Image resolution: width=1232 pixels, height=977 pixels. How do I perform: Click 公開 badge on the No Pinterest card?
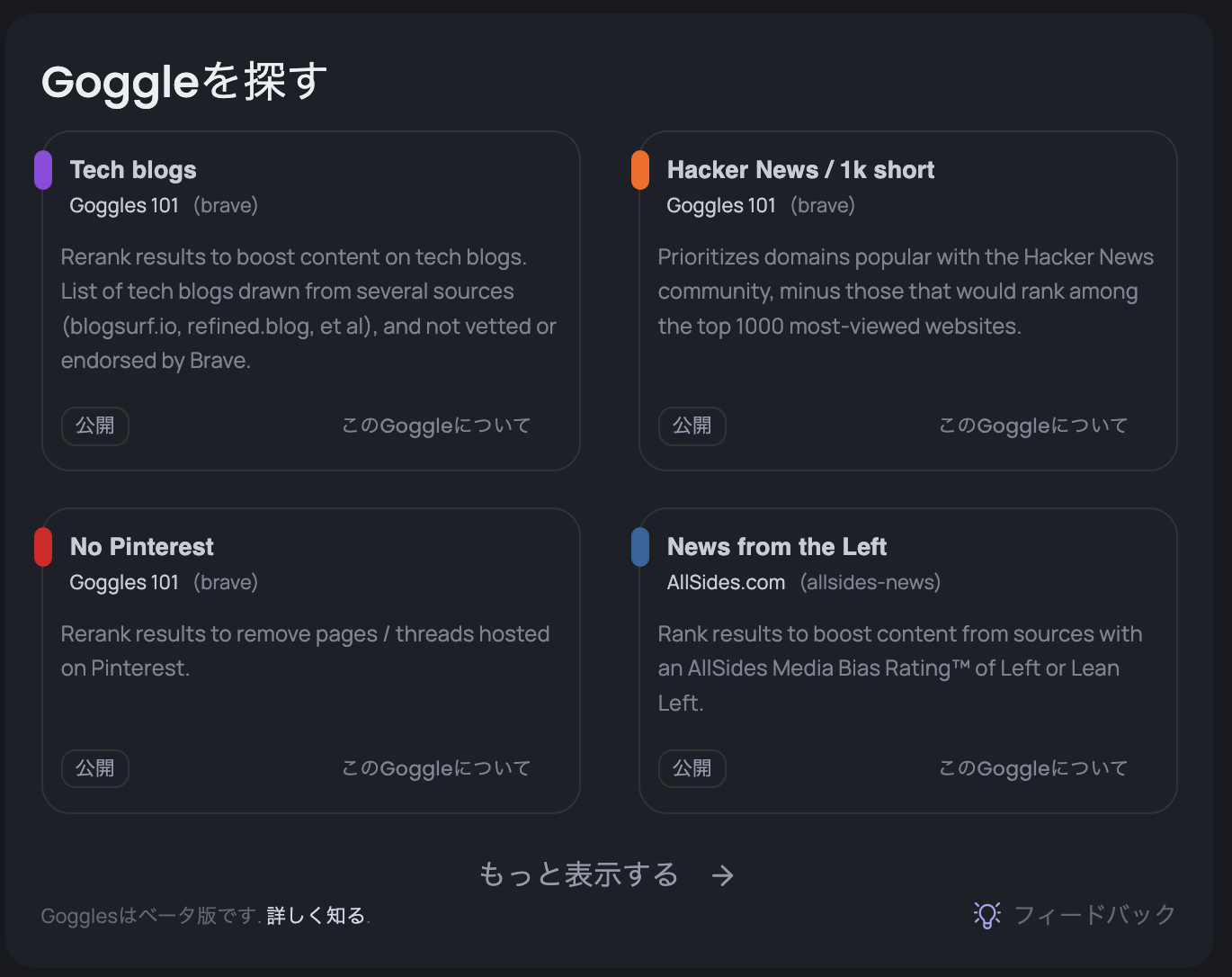(x=95, y=768)
